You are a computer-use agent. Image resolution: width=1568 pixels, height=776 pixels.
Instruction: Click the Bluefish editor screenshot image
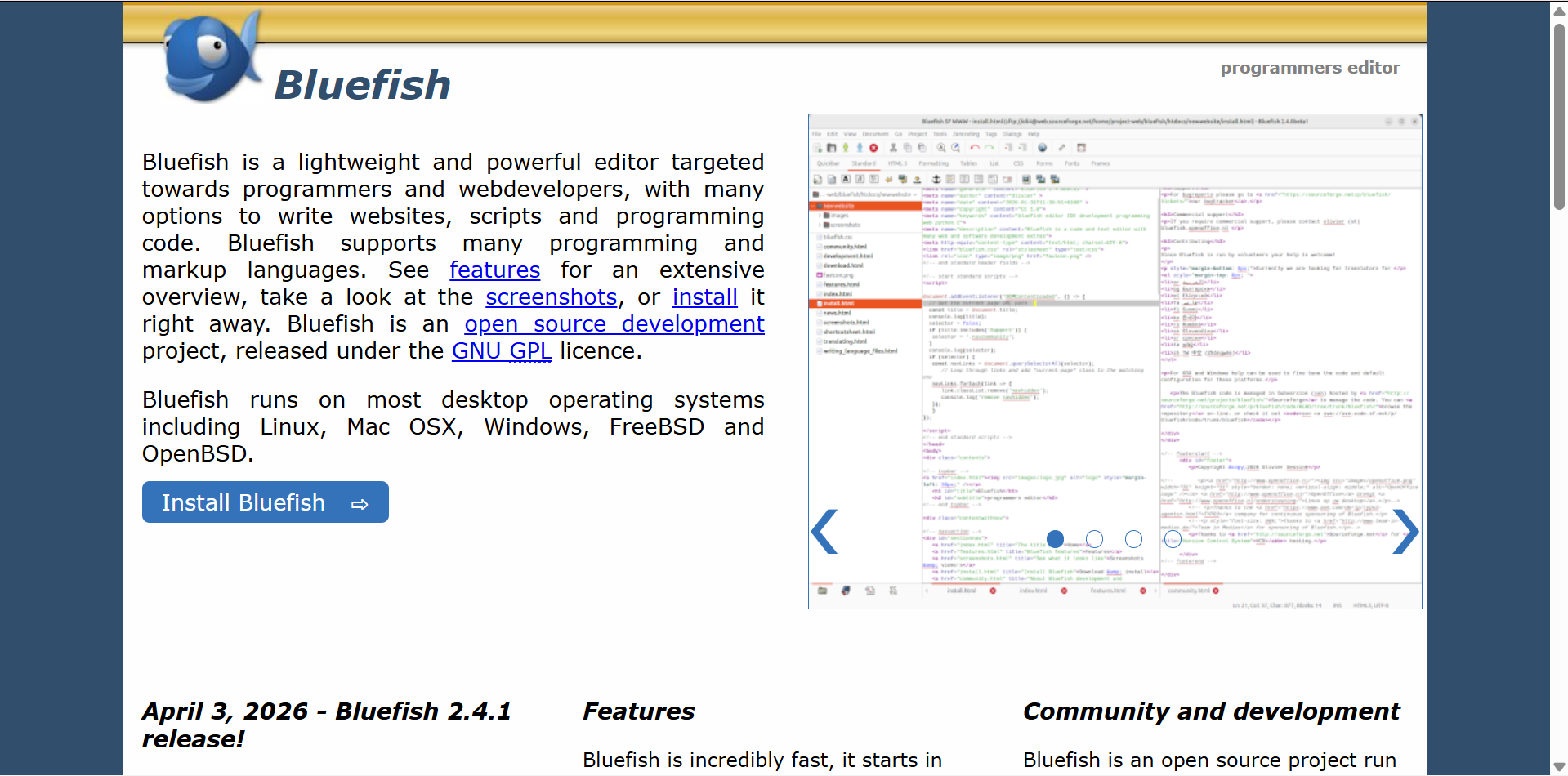pyautogui.click(x=1115, y=361)
